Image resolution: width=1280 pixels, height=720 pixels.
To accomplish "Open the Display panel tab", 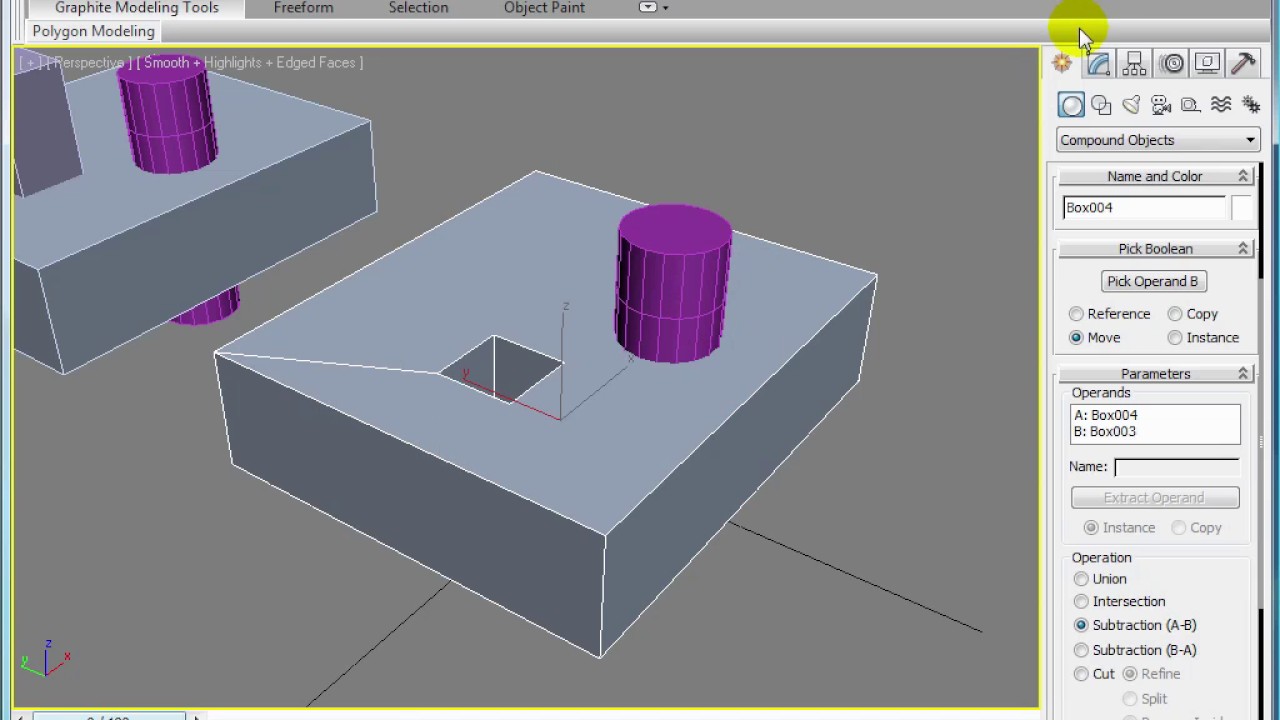I will click(1207, 64).
